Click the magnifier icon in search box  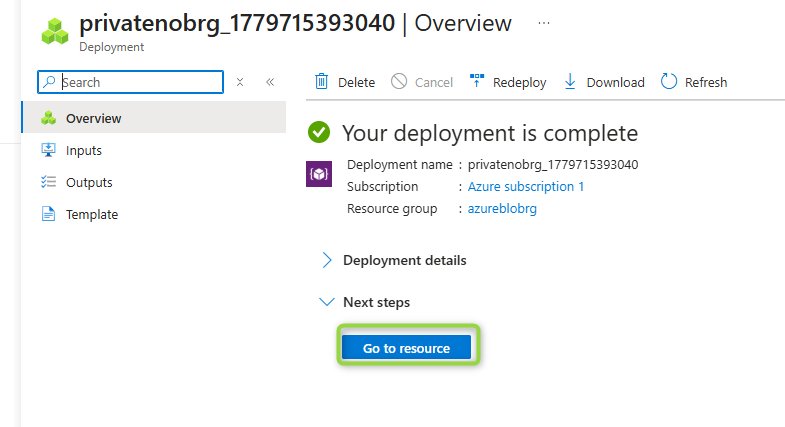coord(49,82)
